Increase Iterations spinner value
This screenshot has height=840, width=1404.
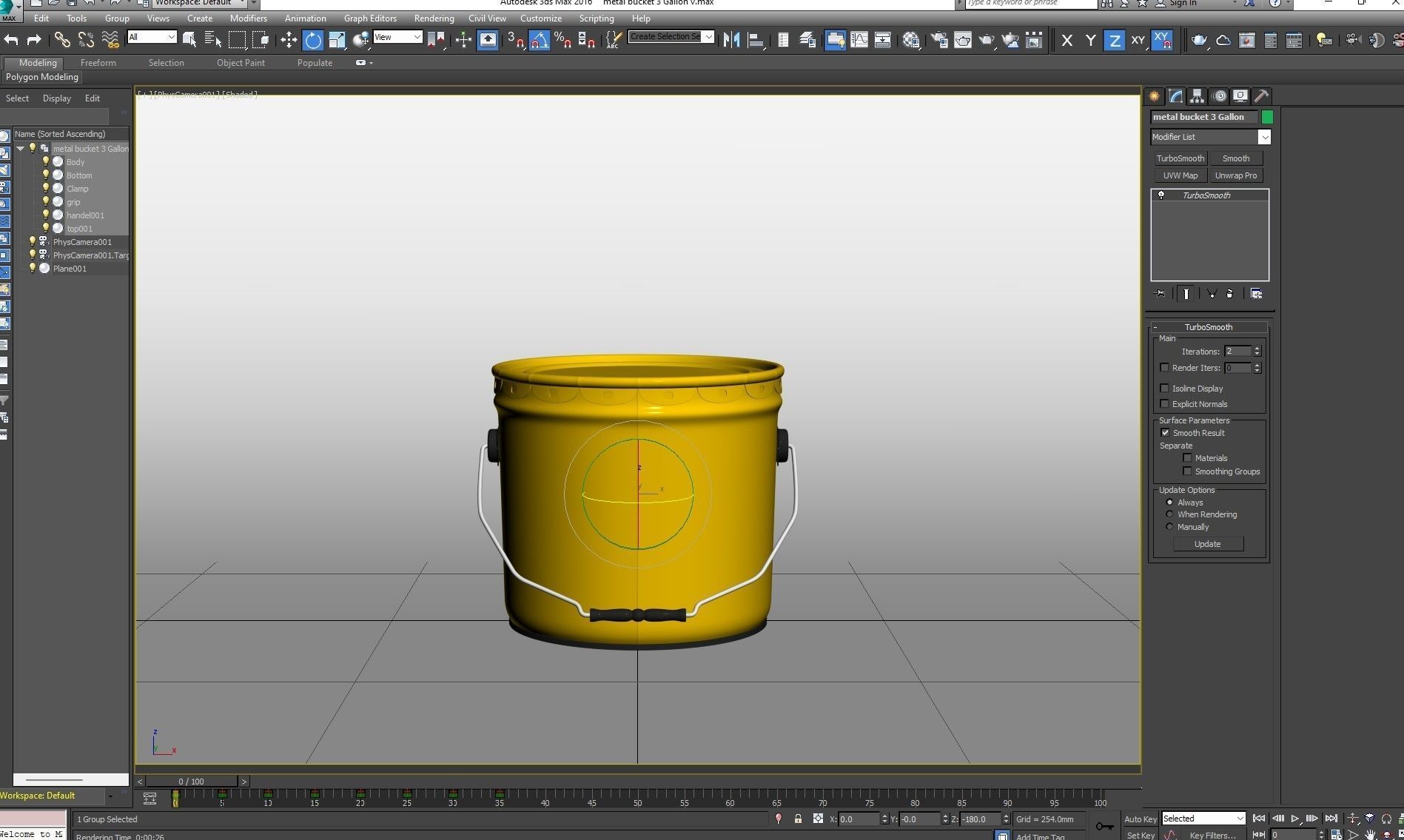pos(1257,349)
